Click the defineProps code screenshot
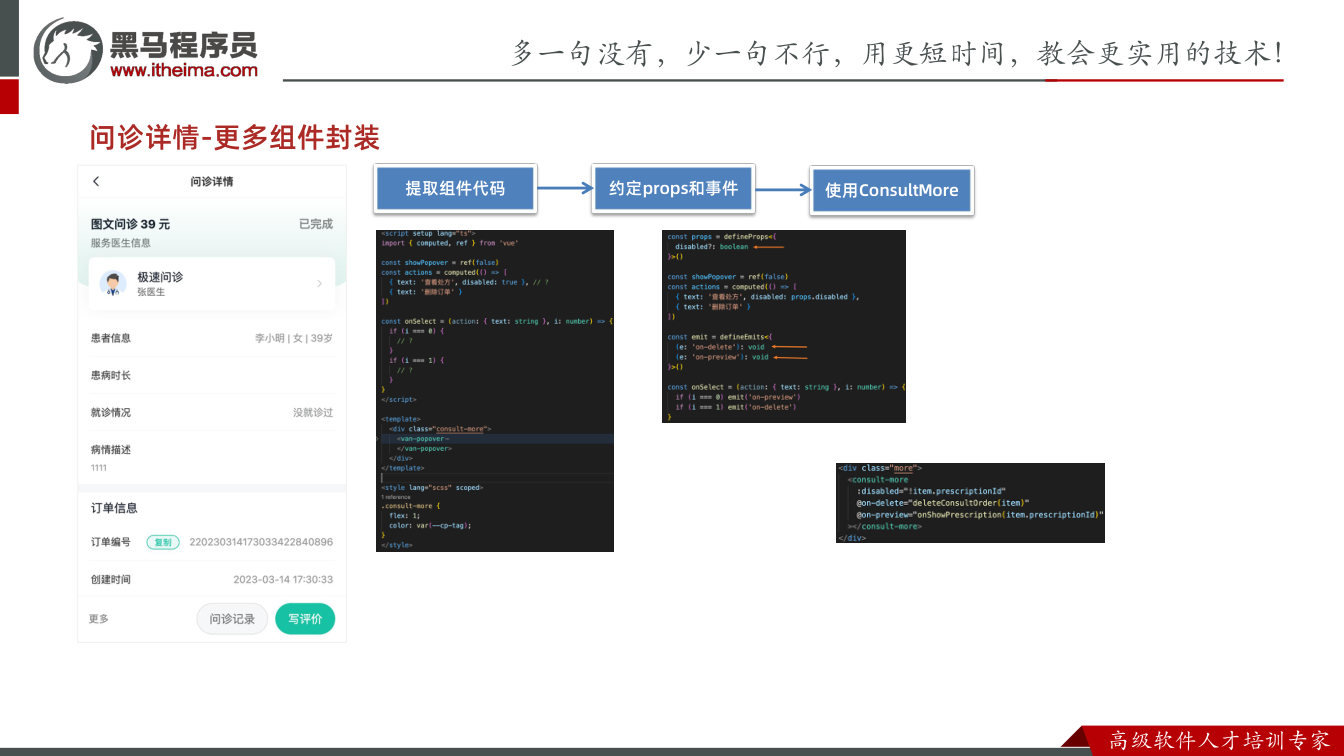The image size is (1344, 756). coord(784,326)
